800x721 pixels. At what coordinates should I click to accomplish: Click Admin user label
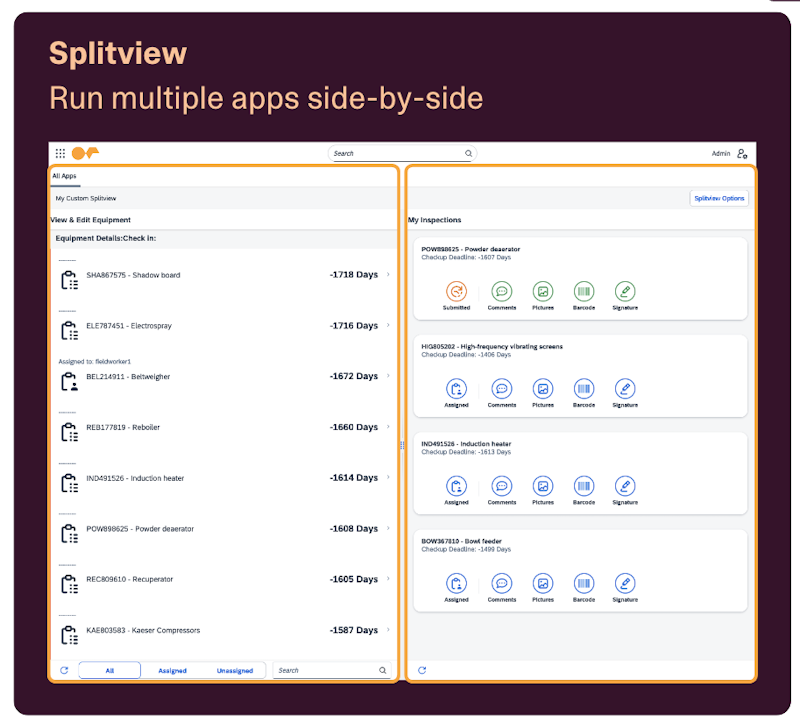pos(720,154)
